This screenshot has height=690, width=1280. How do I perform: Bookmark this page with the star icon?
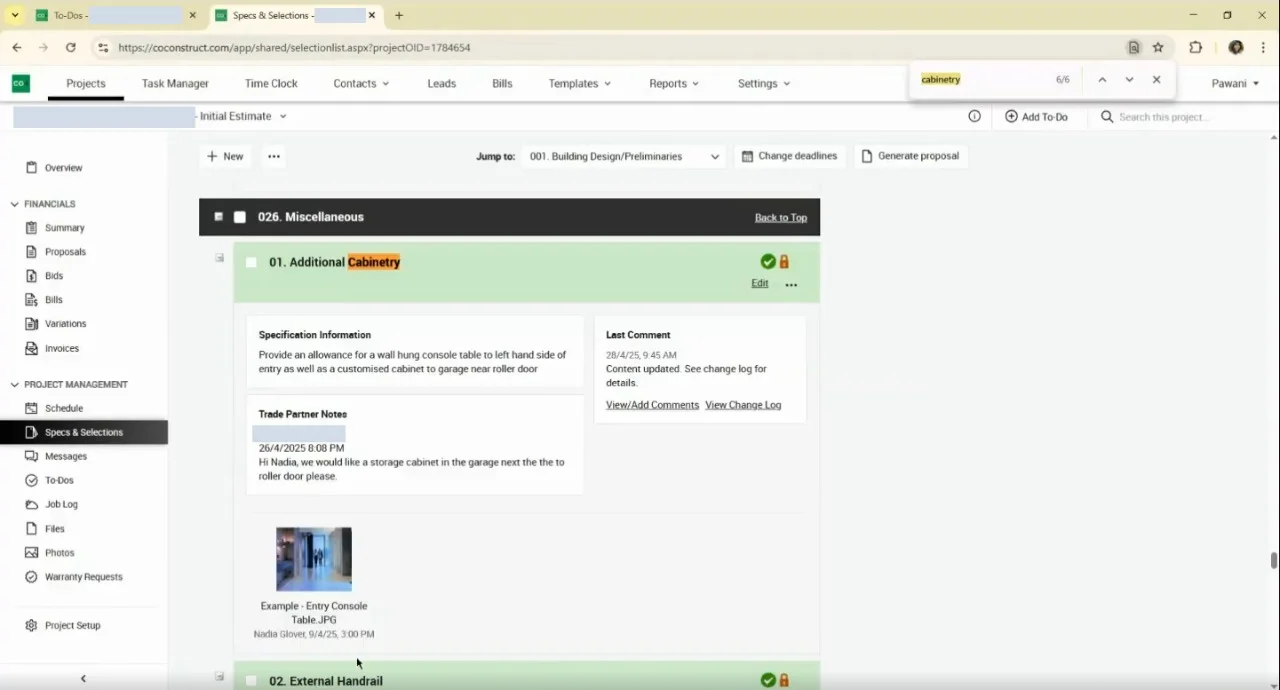1158,47
